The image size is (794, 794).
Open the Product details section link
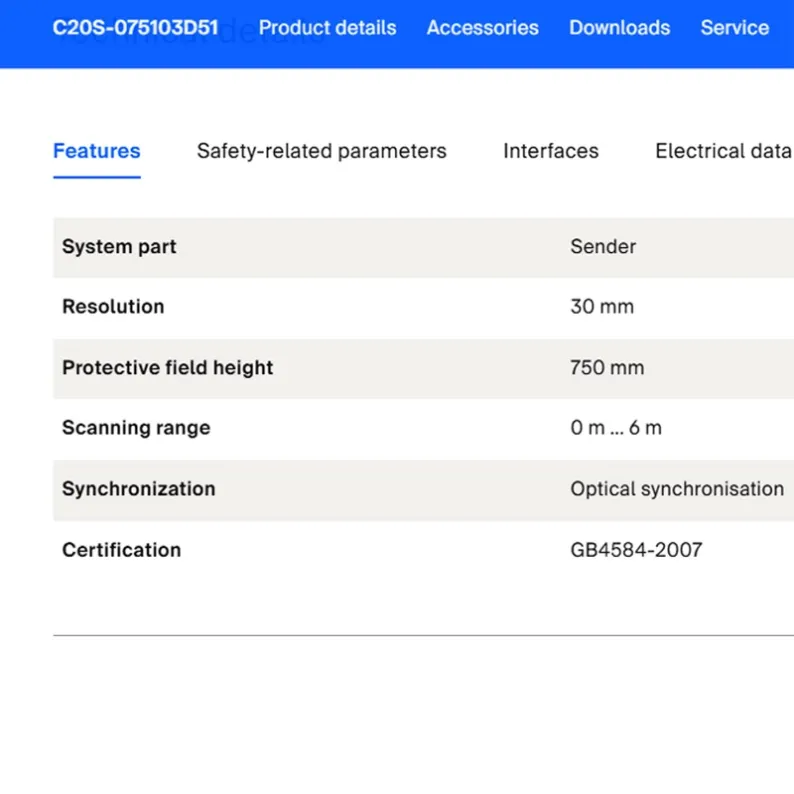(x=327, y=28)
